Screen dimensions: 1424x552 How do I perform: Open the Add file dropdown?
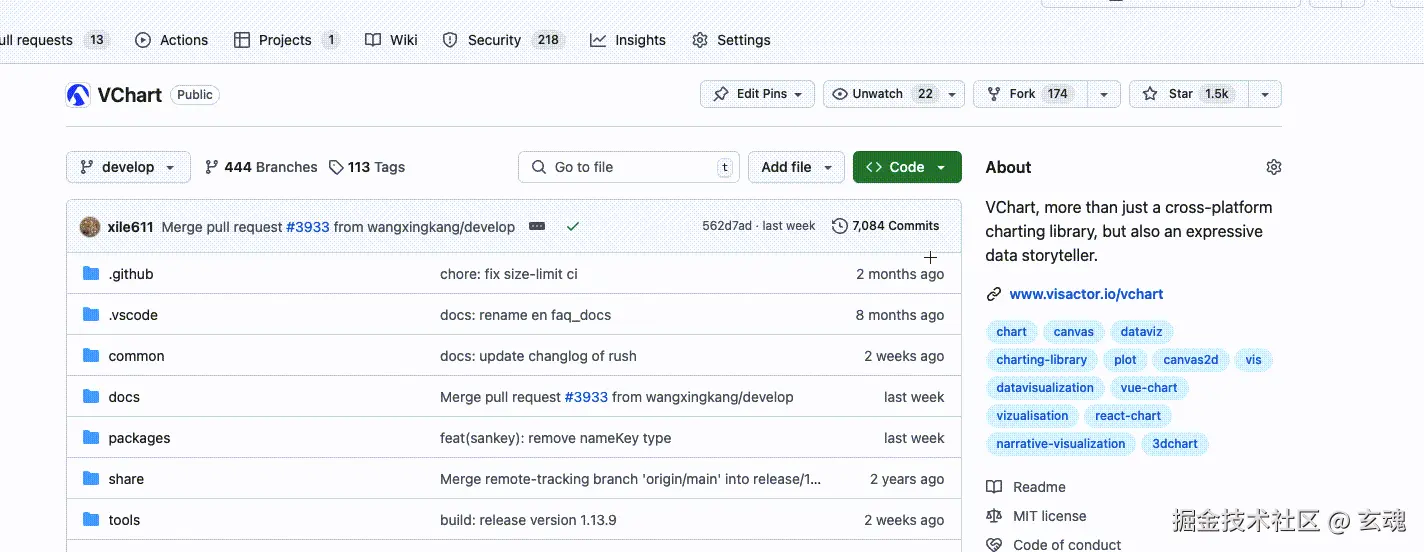pos(796,167)
